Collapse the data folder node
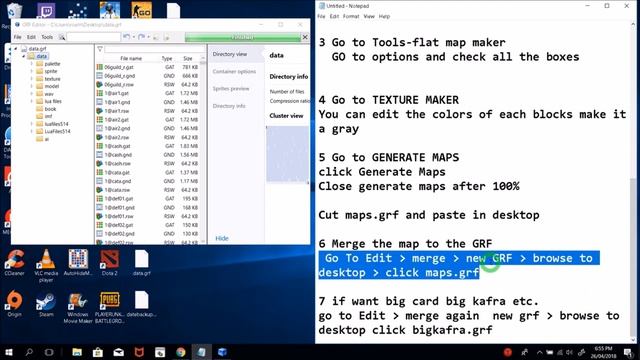 click(24, 56)
